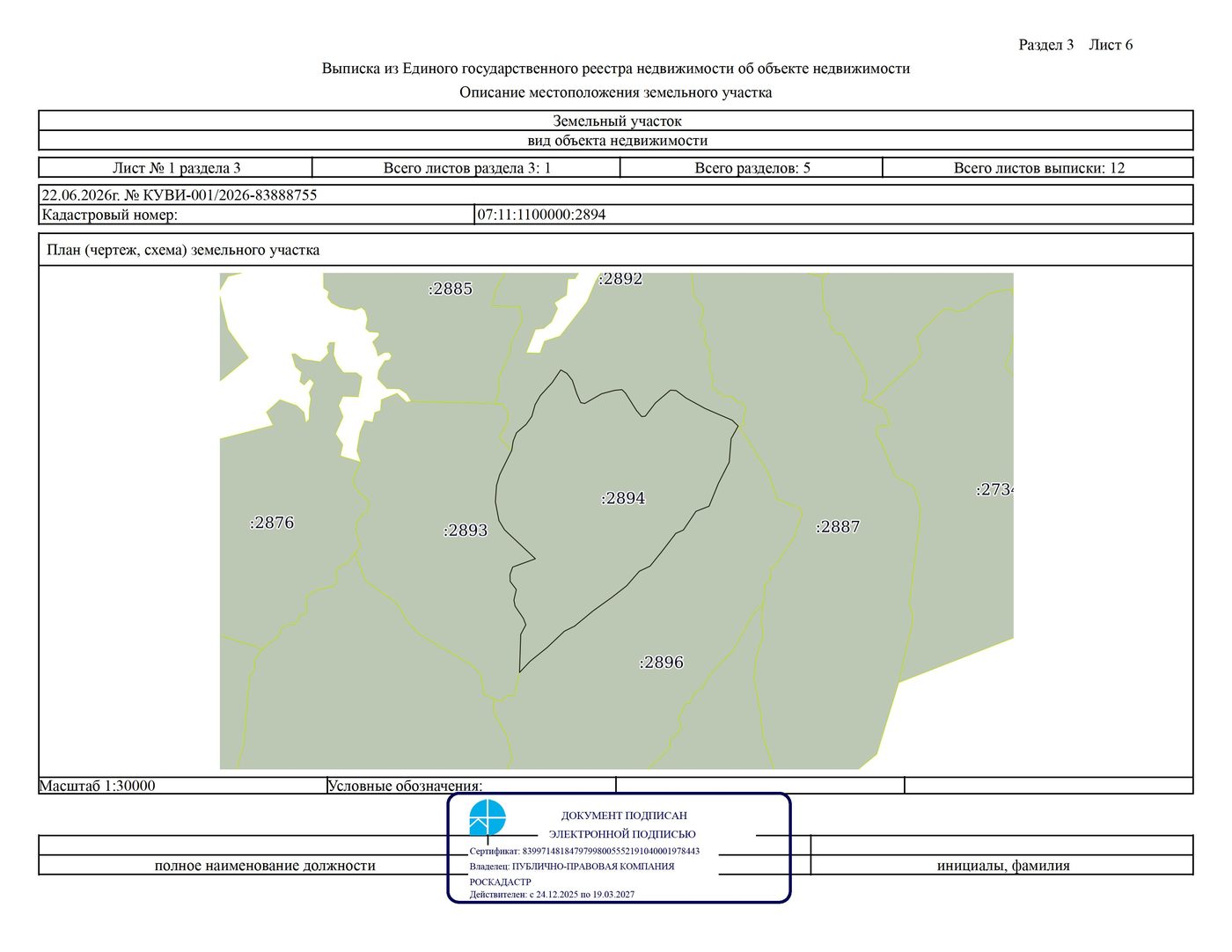Click the 'полное наименование должности' field
Screen dimensions: 1232x952
point(265,866)
